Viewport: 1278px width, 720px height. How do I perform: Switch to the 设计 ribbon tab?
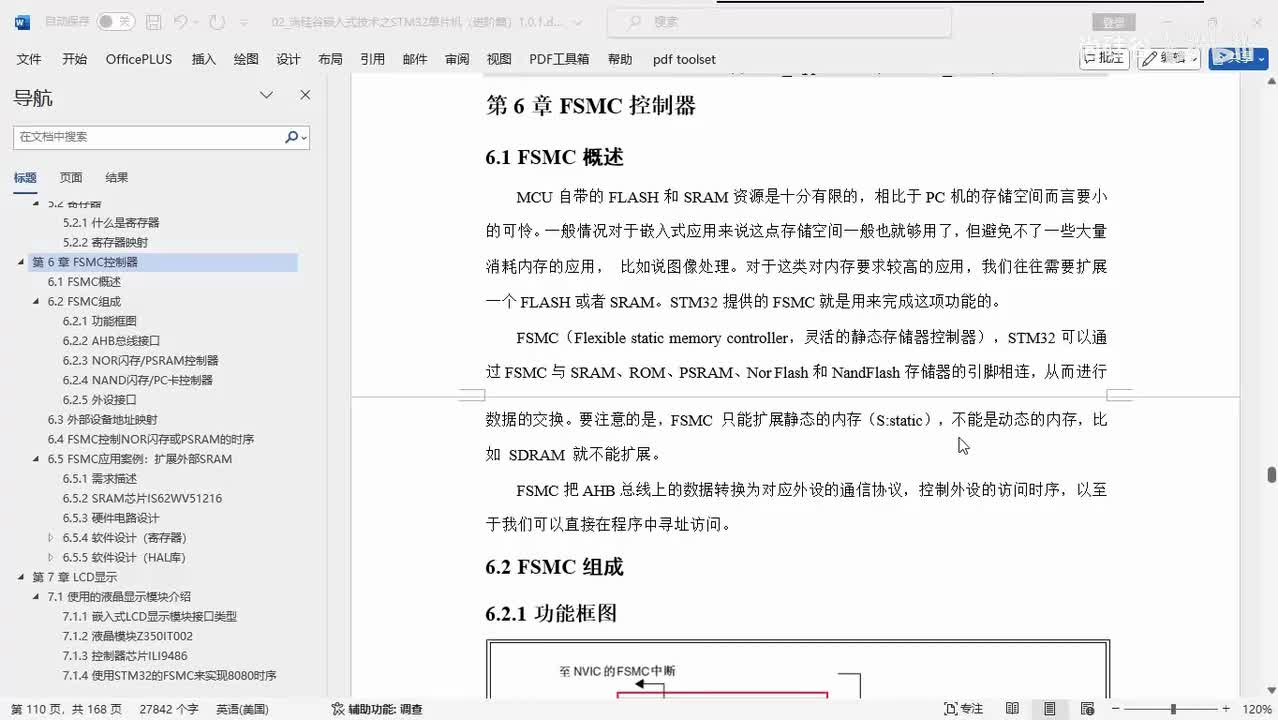point(288,59)
